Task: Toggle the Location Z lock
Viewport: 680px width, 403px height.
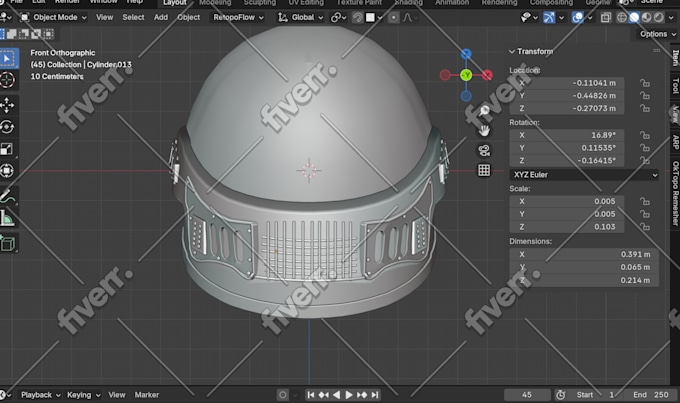Action: point(645,108)
